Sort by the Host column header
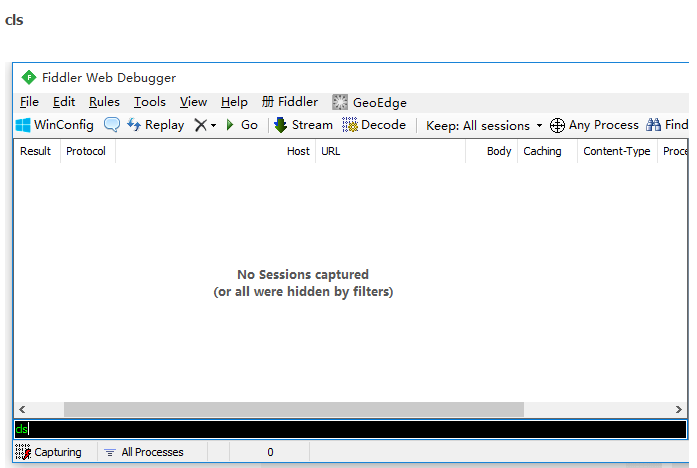697x468 pixels. point(216,152)
